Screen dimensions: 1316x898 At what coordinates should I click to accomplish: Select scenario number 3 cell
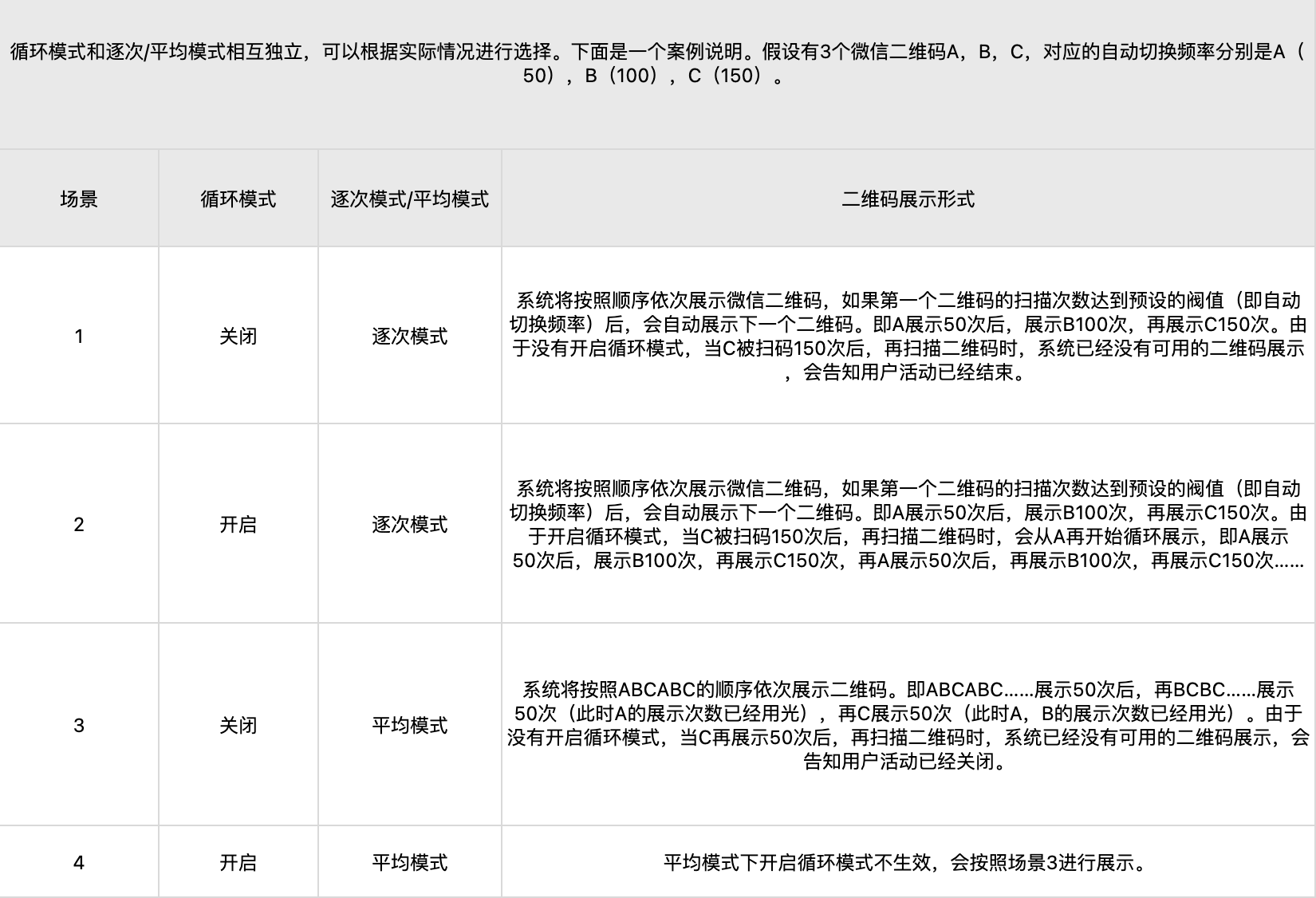click(79, 726)
